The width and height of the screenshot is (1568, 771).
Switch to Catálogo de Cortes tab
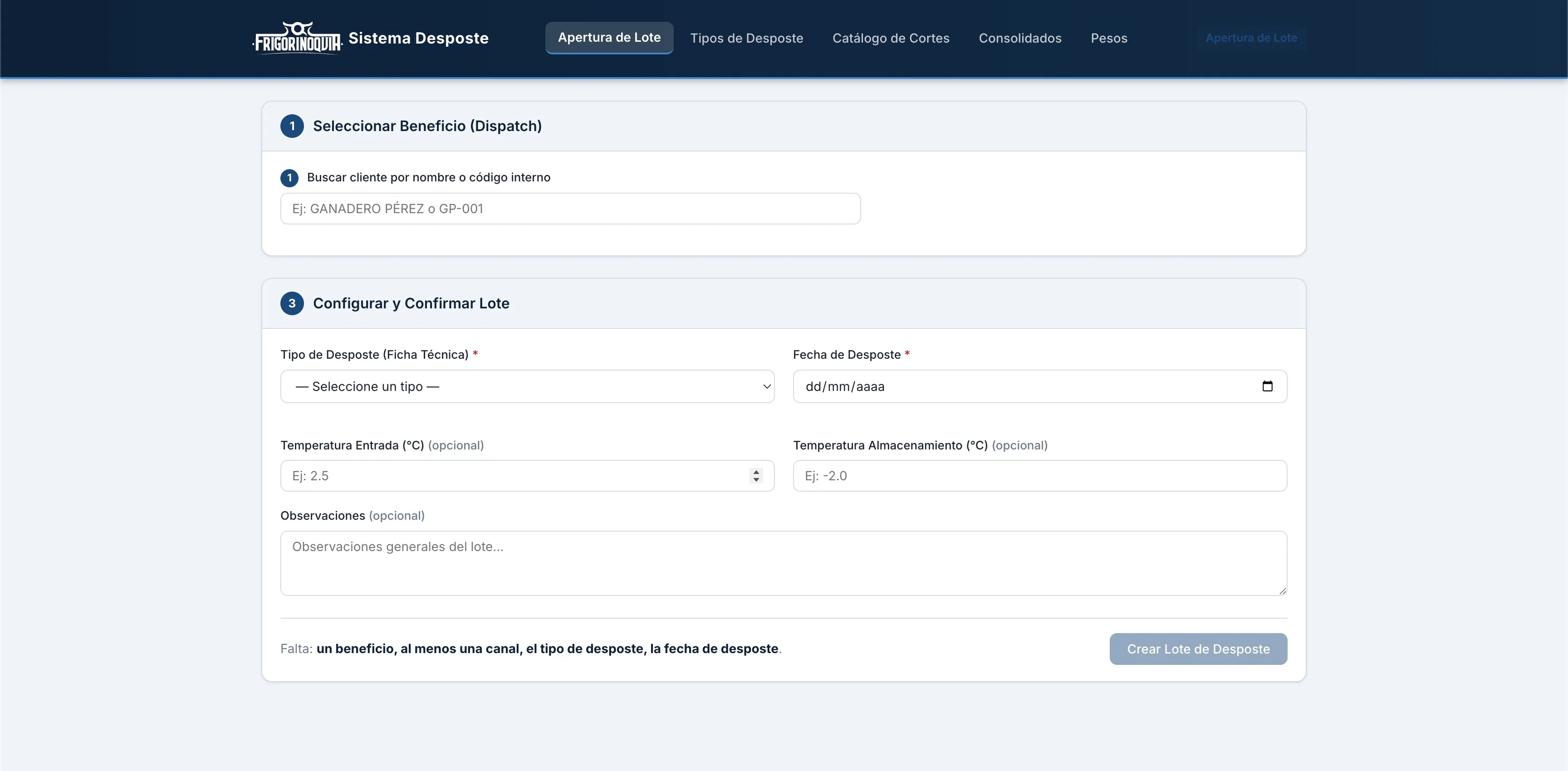click(891, 39)
